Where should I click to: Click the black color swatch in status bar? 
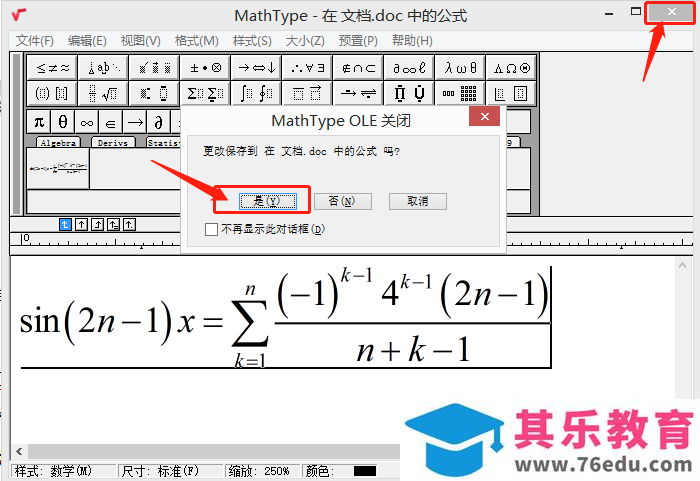(x=365, y=471)
